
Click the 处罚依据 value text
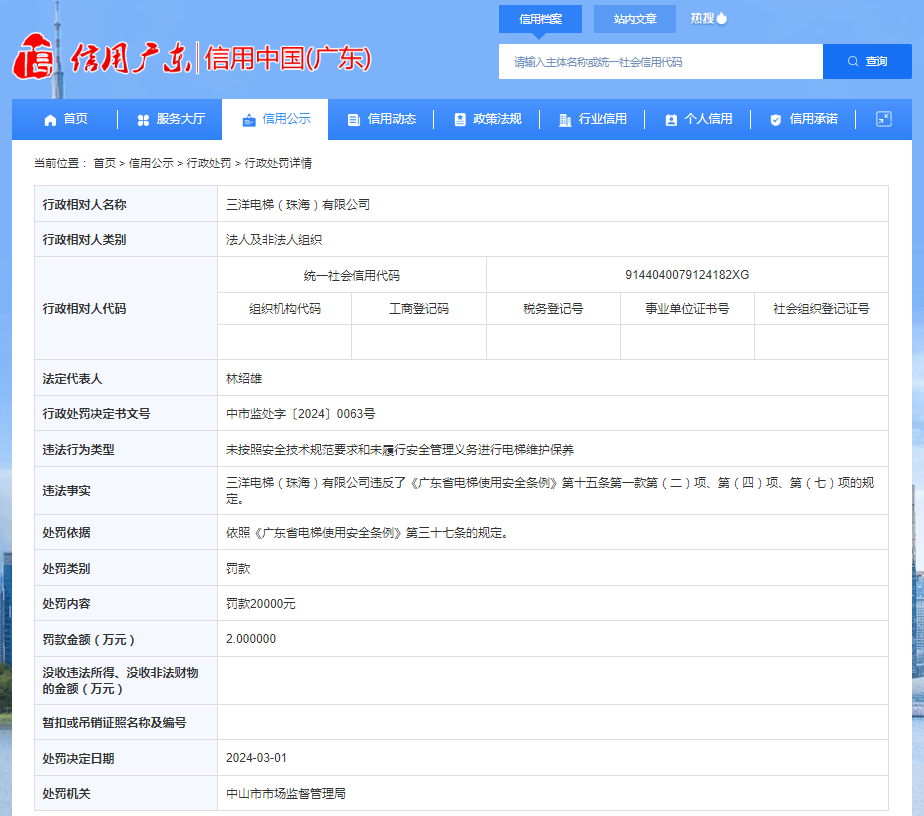pyautogui.click(x=367, y=533)
